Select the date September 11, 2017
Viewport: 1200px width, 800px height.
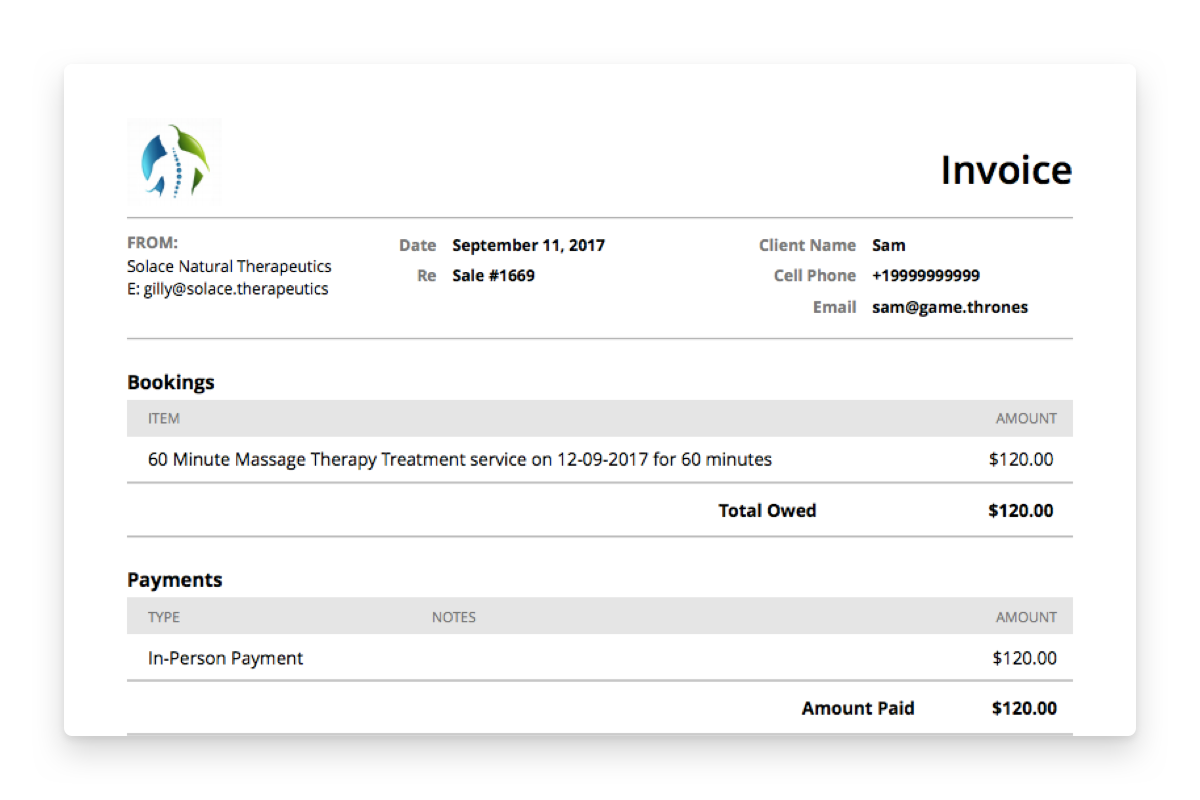528,245
